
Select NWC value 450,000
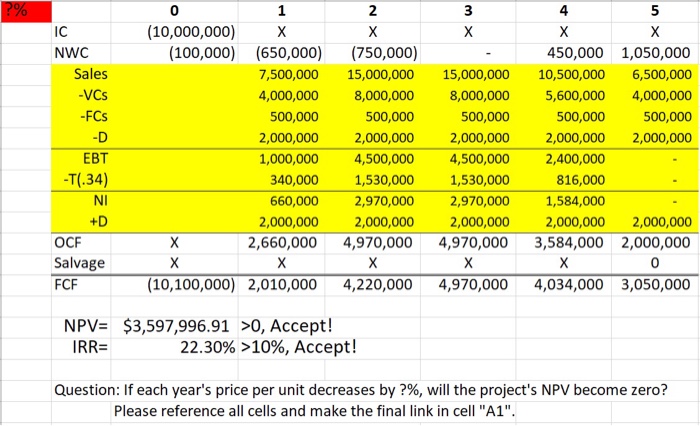(575, 53)
